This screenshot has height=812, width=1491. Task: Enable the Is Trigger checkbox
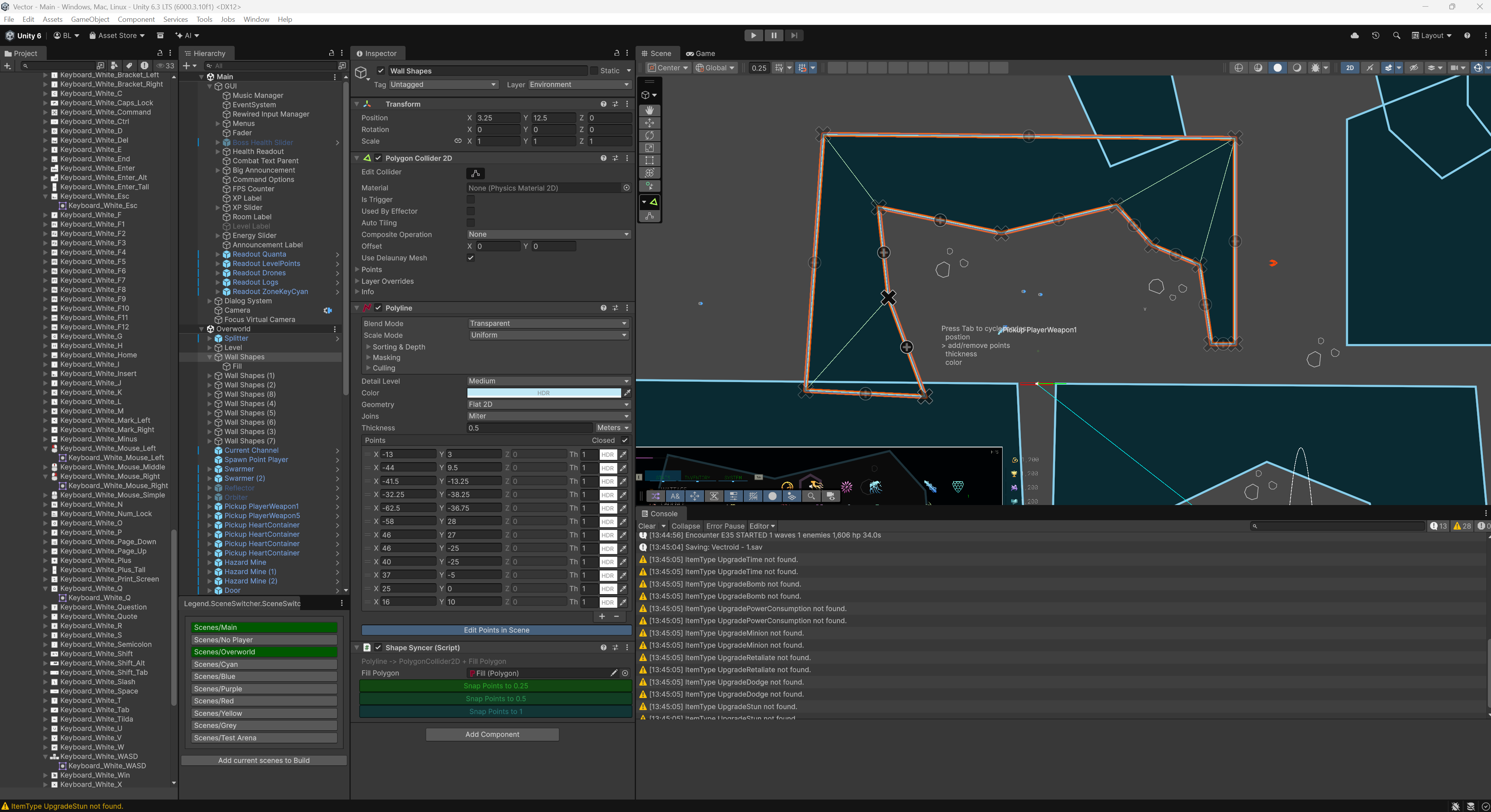pyautogui.click(x=471, y=200)
